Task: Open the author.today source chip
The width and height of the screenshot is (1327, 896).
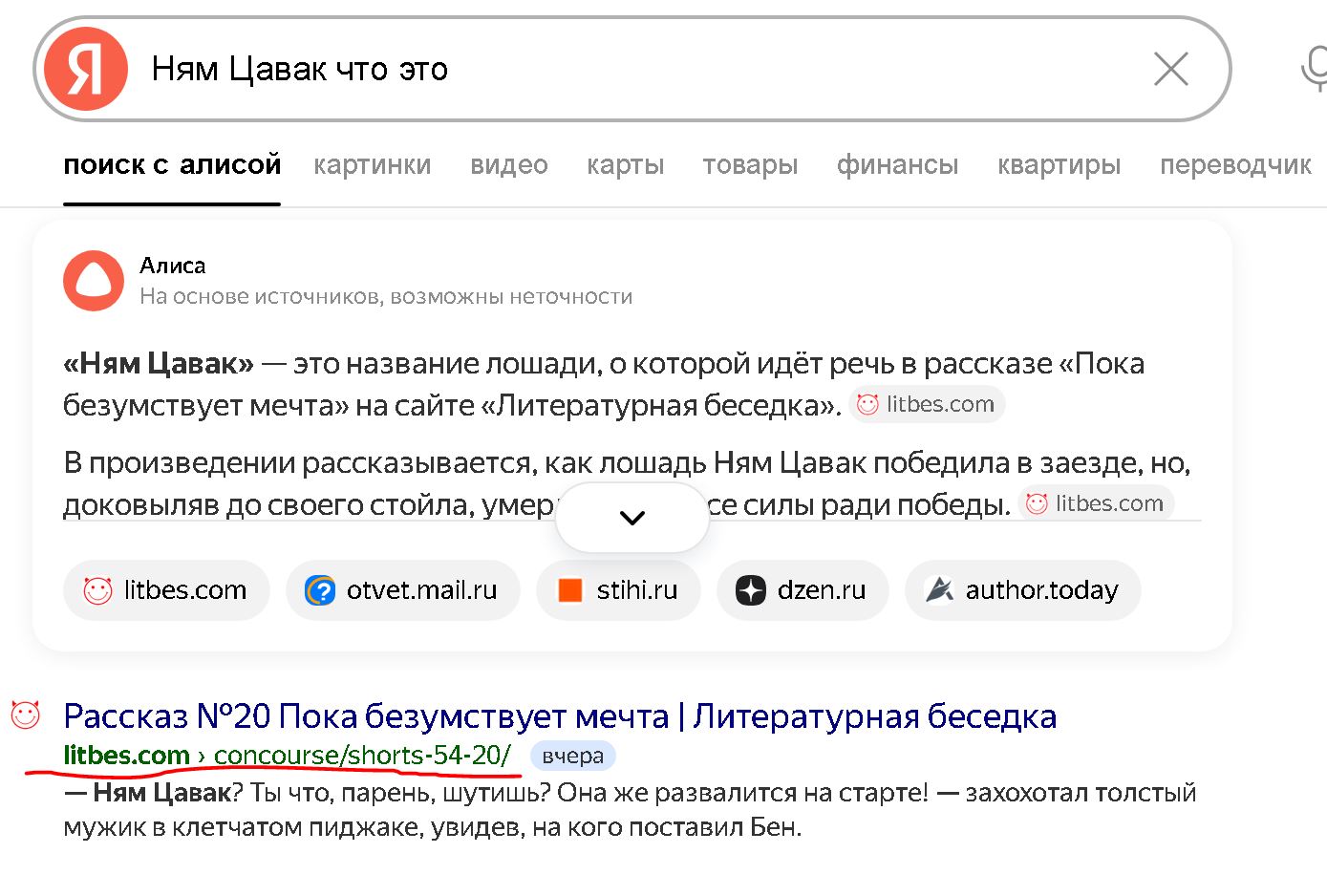Action: [x=1022, y=590]
